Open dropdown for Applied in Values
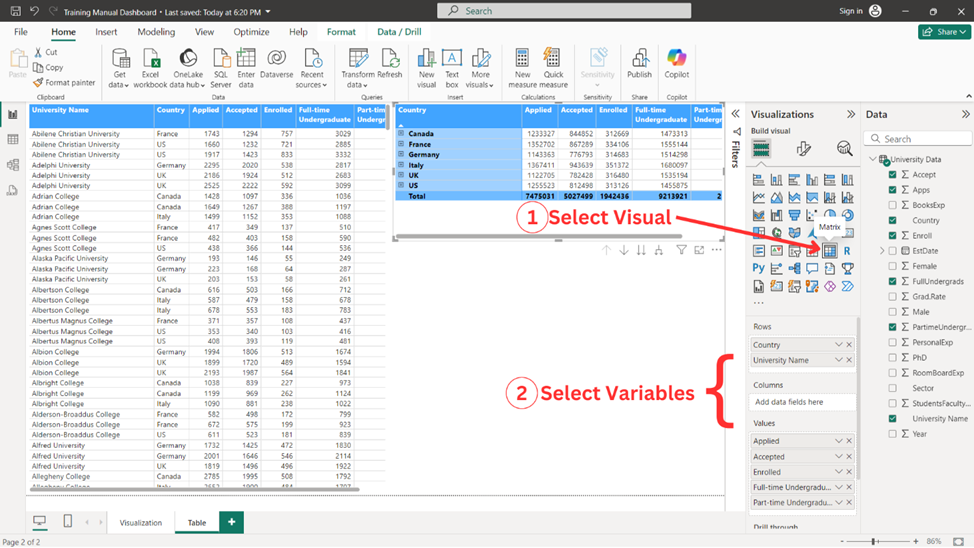Viewport: 974px width, 548px height. click(x=839, y=441)
